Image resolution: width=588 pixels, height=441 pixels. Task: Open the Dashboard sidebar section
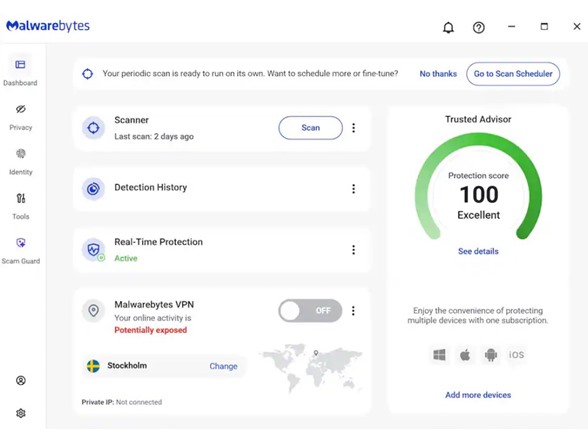(x=20, y=72)
